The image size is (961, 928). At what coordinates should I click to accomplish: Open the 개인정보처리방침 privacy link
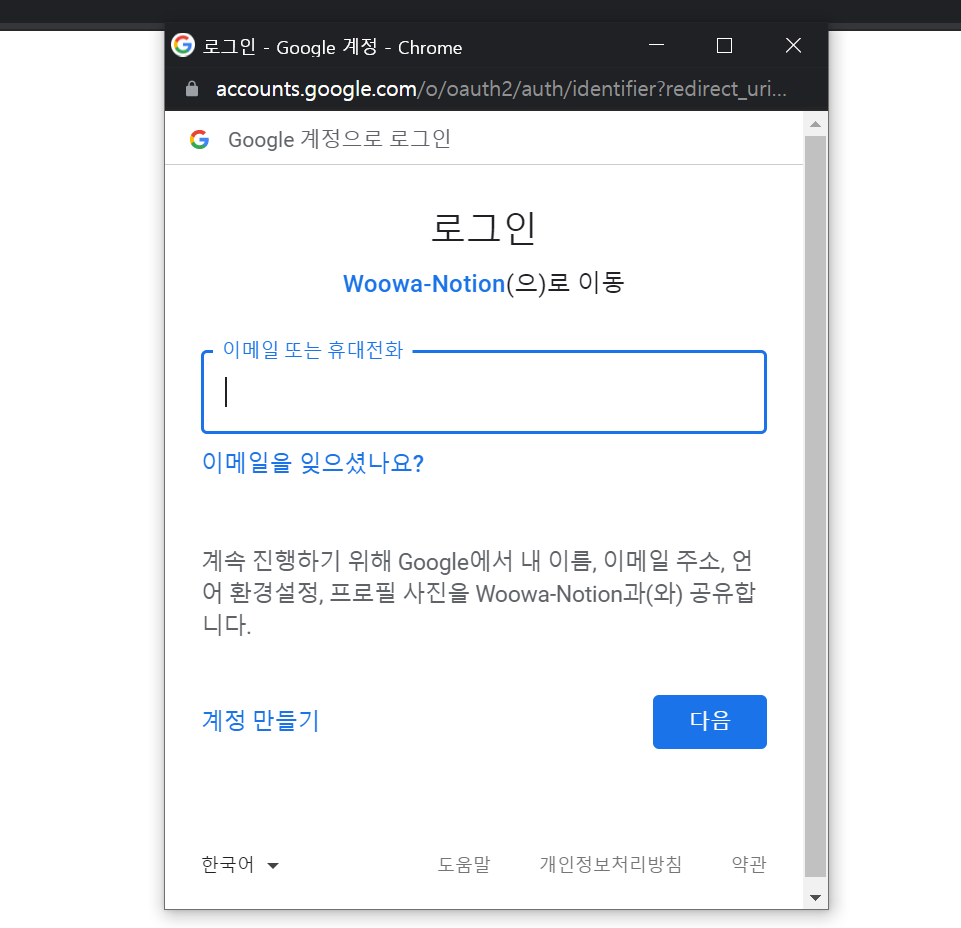tap(610, 864)
